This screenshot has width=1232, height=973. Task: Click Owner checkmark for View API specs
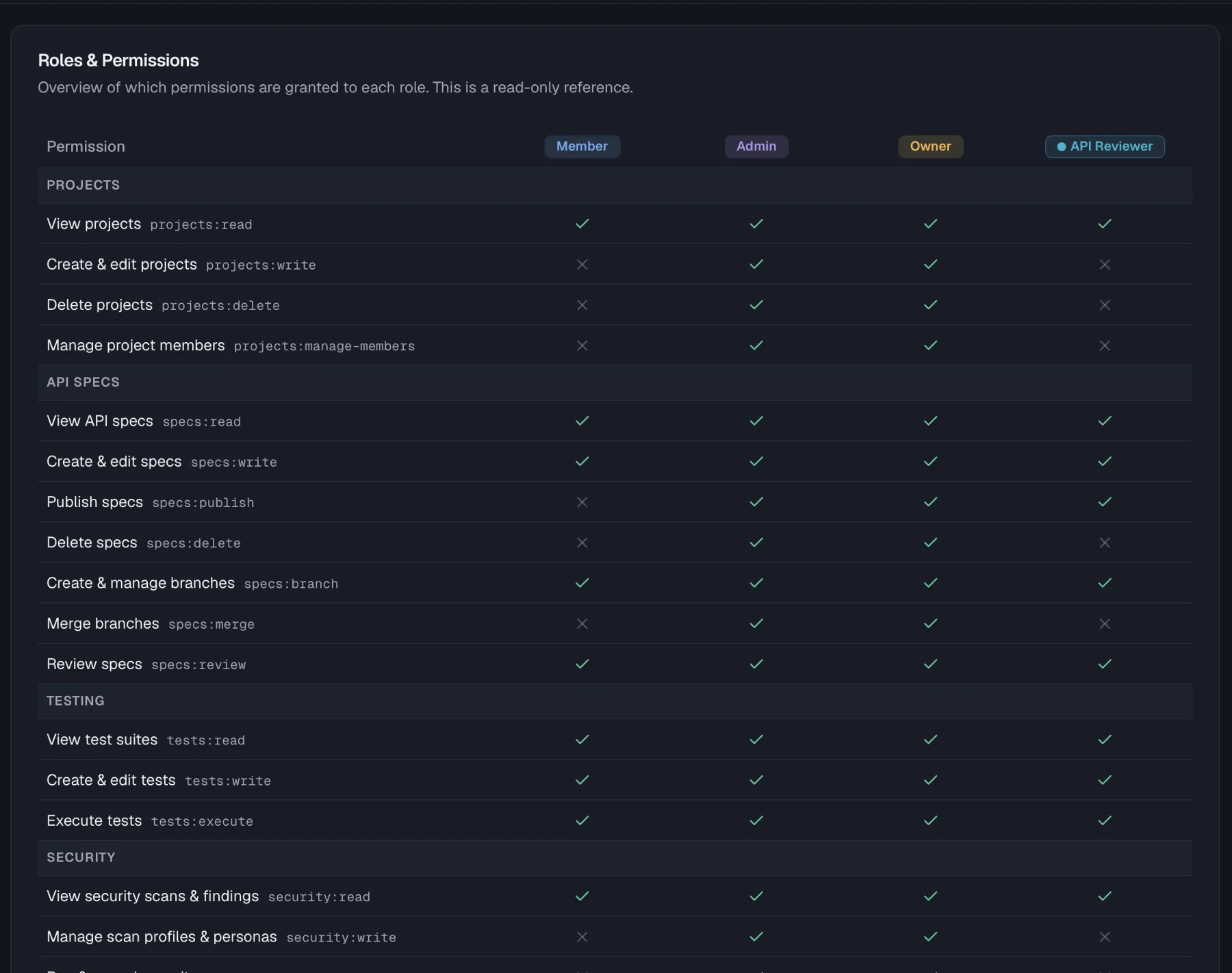click(x=930, y=421)
